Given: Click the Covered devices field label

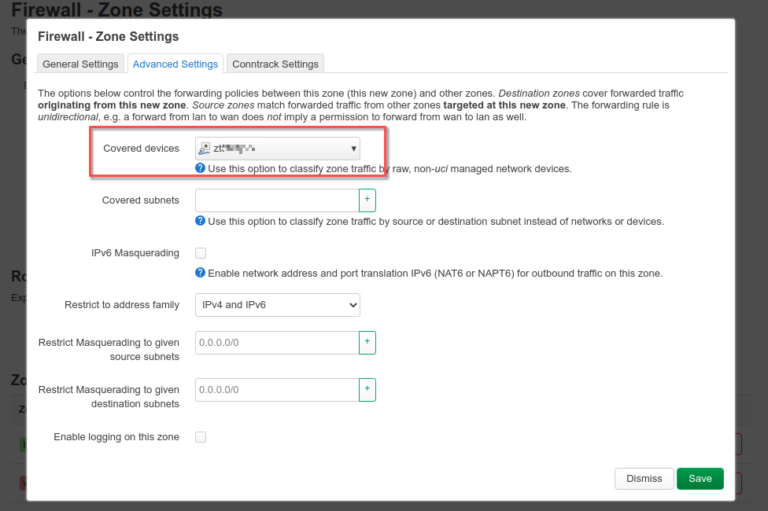Looking at the screenshot, I should (141, 149).
